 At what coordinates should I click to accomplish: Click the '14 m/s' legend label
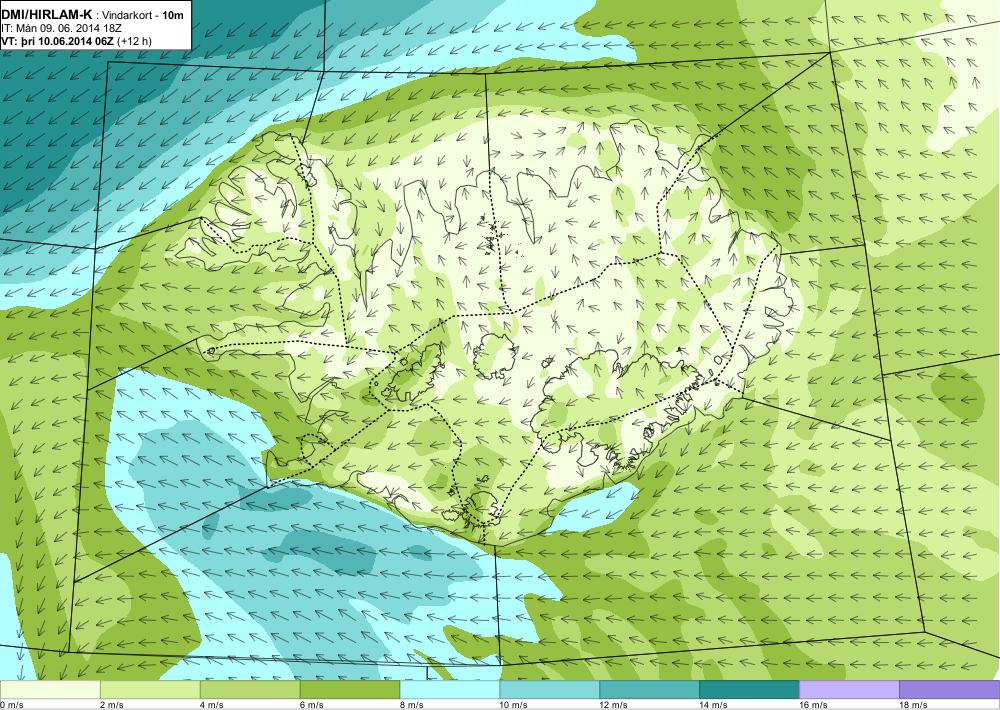[714, 704]
